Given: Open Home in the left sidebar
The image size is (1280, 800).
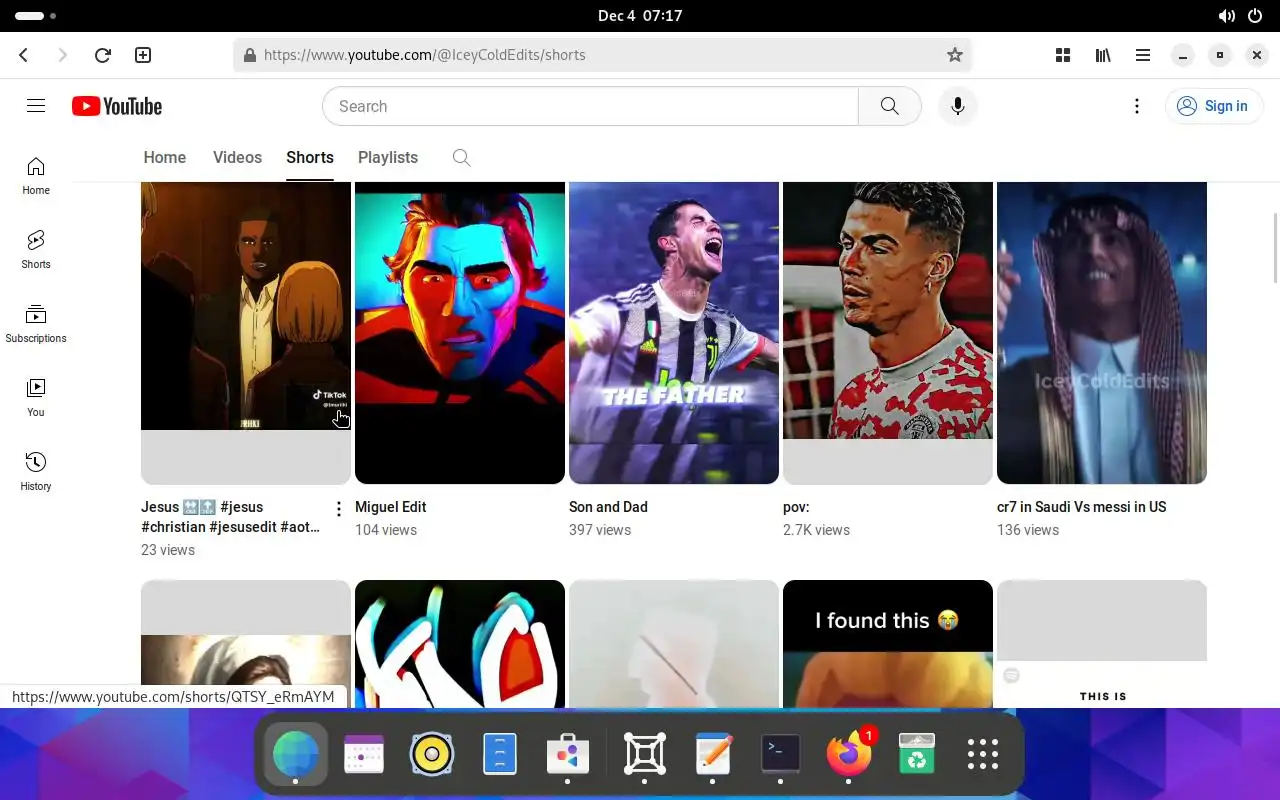Looking at the screenshot, I should click(36, 175).
